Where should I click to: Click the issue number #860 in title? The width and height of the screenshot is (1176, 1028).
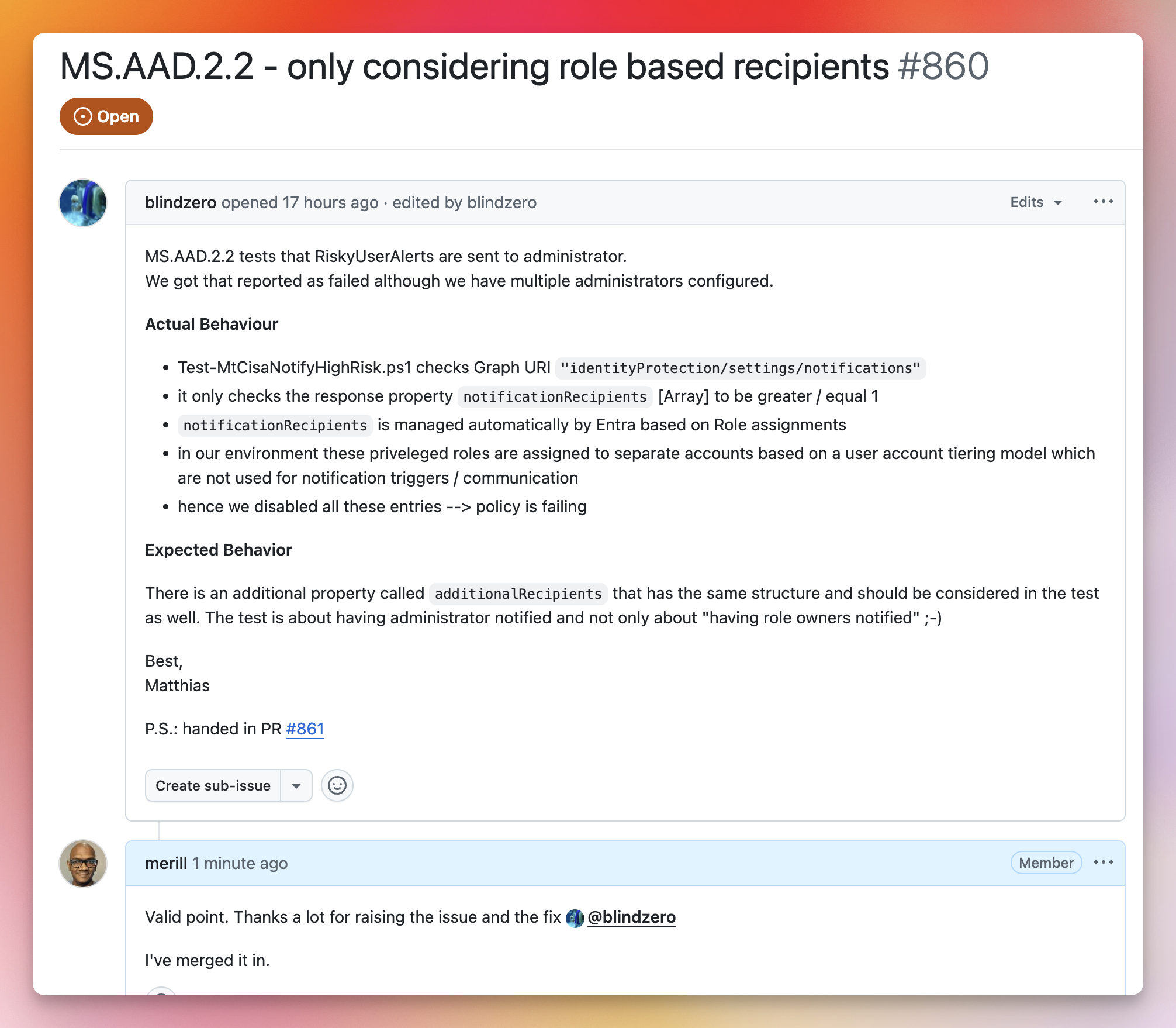pos(943,66)
